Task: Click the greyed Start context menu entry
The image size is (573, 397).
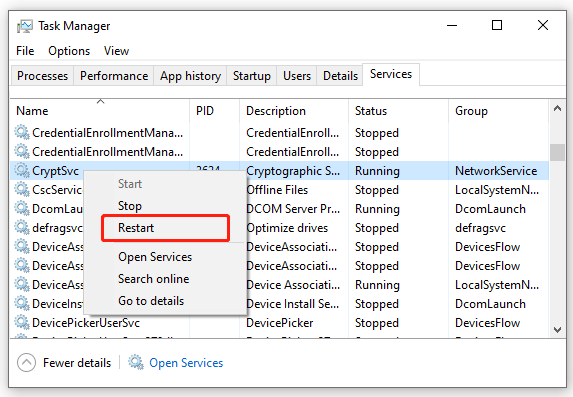Action: 165,184
